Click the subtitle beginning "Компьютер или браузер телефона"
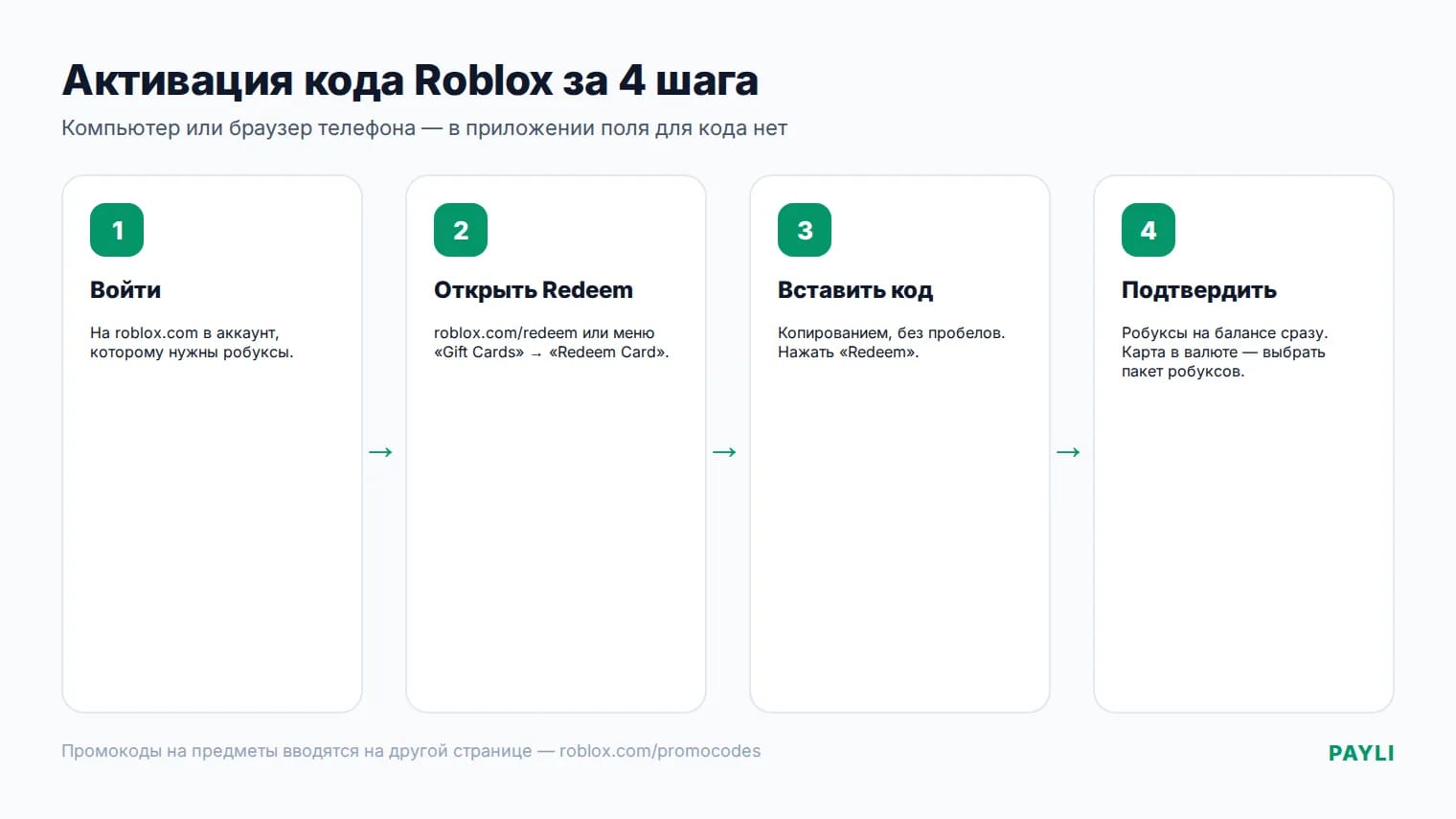 click(424, 128)
